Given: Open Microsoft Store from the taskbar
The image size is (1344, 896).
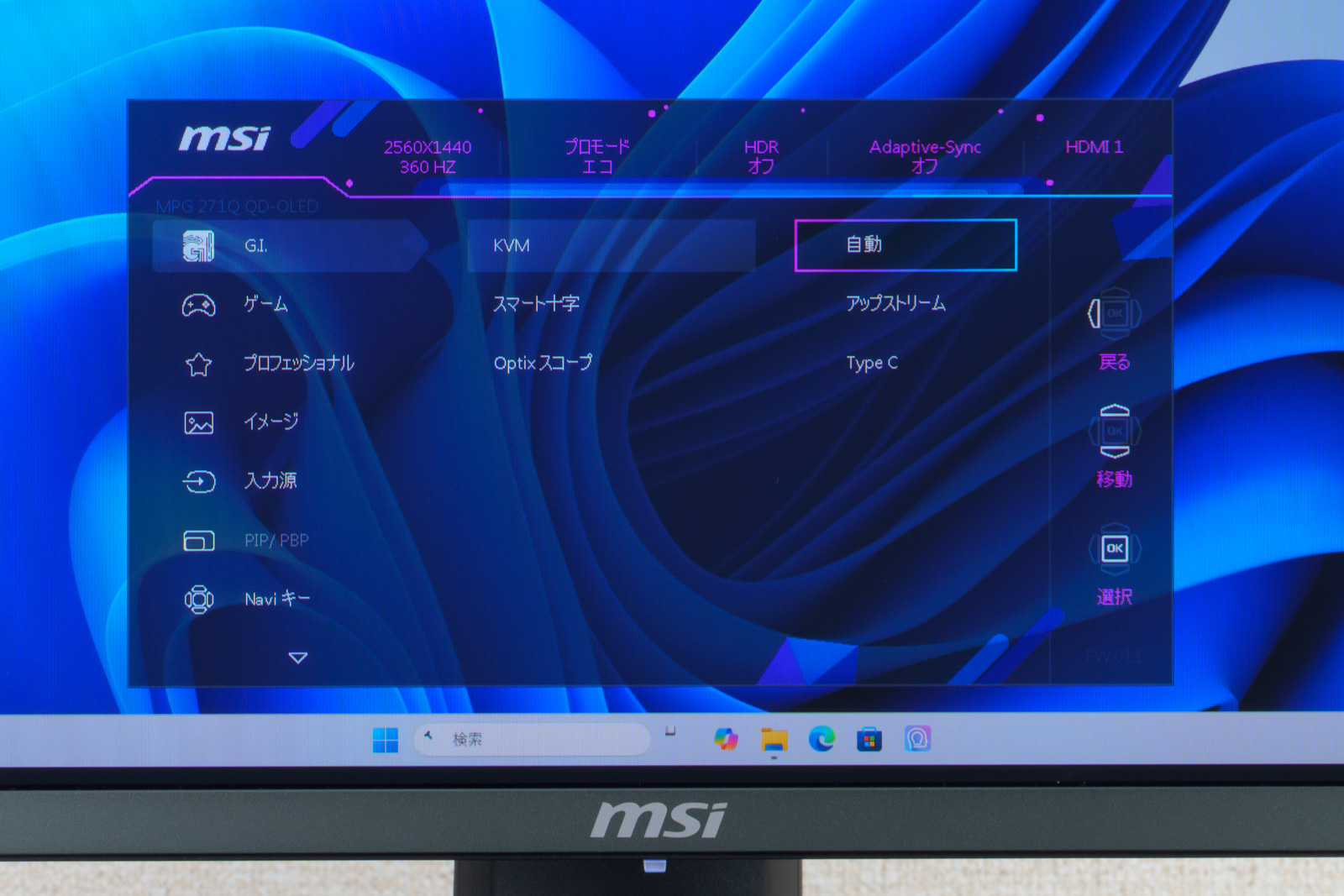Looking at the screenshot, I should coord(869,740).
